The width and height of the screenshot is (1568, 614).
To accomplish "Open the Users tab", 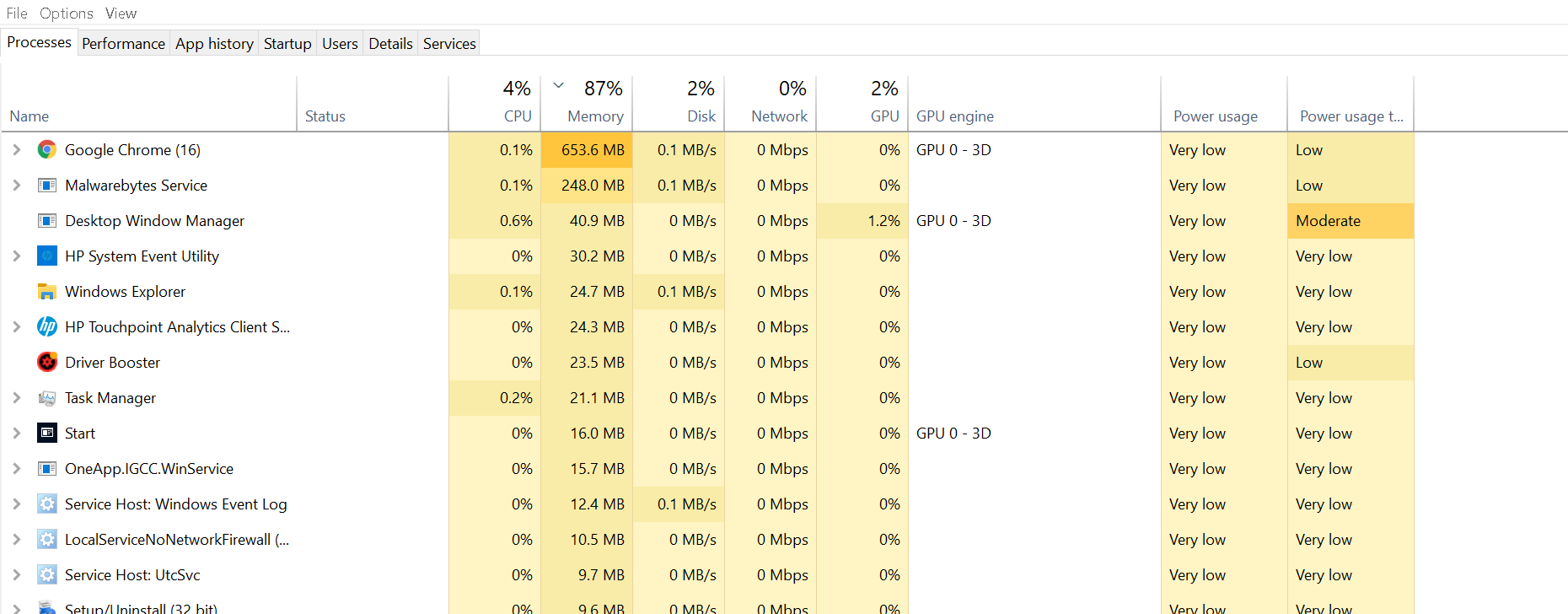I will coord(340,44).
